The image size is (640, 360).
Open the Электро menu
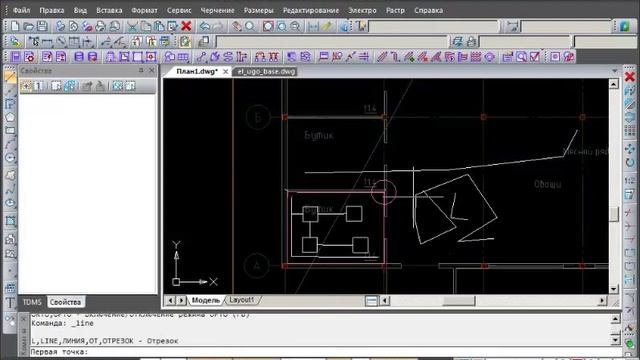362,10
